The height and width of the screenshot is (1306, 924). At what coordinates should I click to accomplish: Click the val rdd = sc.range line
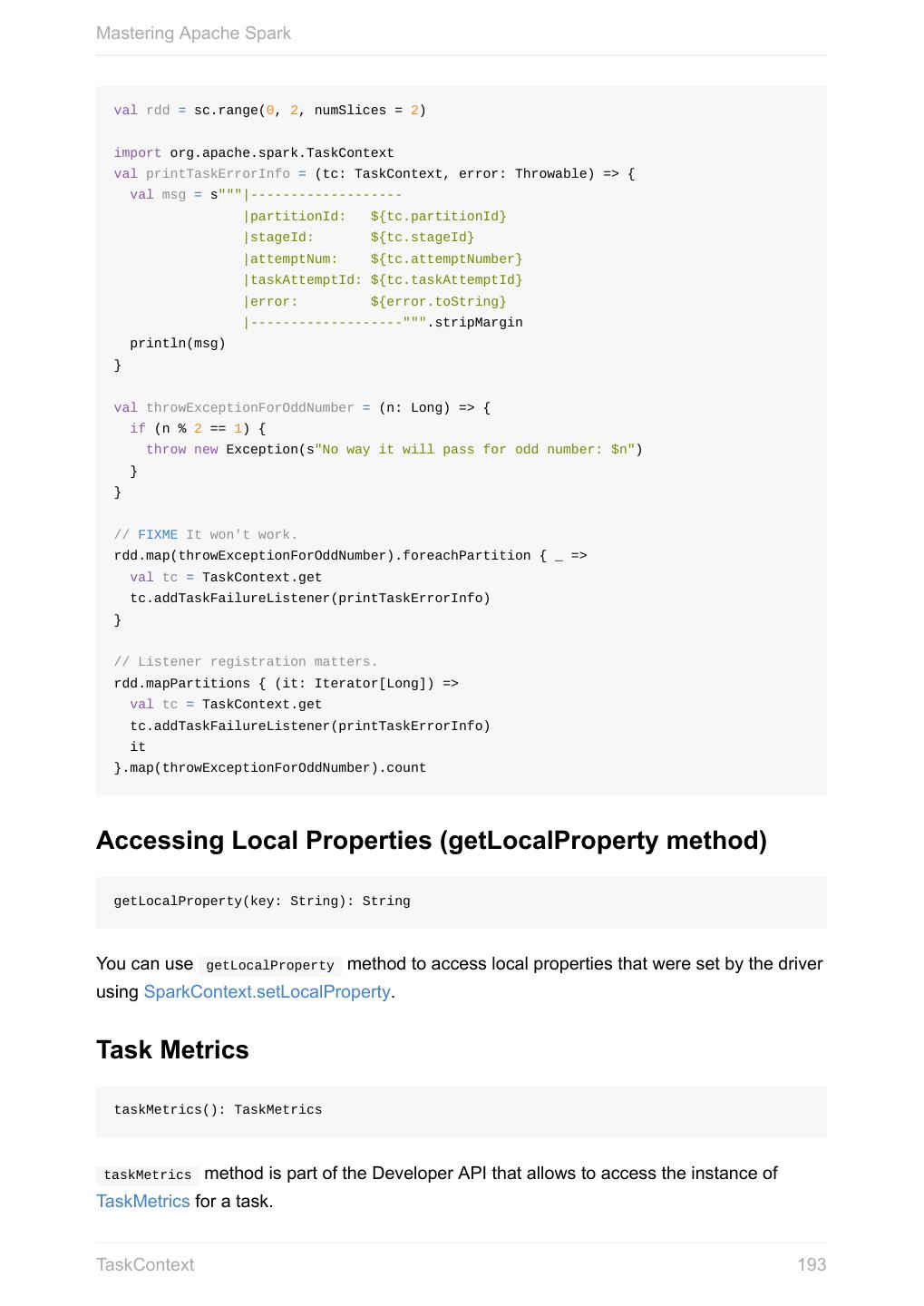click(269, 111)
